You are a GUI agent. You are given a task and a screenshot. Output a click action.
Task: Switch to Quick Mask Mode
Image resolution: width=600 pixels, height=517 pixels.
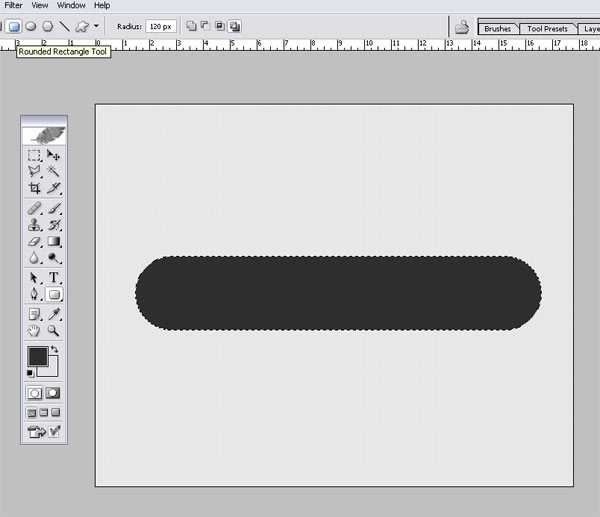click(53, 393)
